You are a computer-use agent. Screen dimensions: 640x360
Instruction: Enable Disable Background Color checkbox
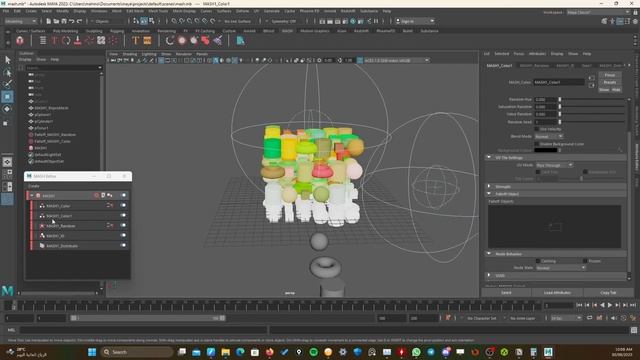coord(537,144)
